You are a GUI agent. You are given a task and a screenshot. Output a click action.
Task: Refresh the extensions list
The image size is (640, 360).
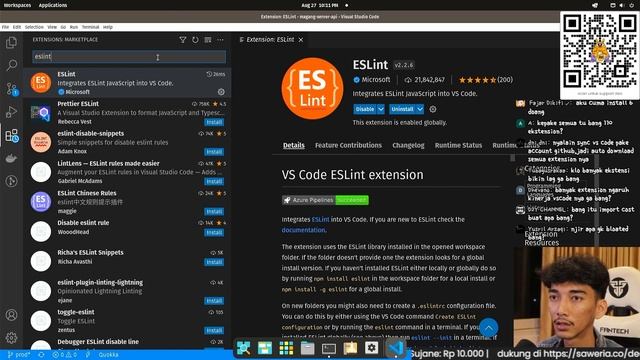click(x=195, y=40)
